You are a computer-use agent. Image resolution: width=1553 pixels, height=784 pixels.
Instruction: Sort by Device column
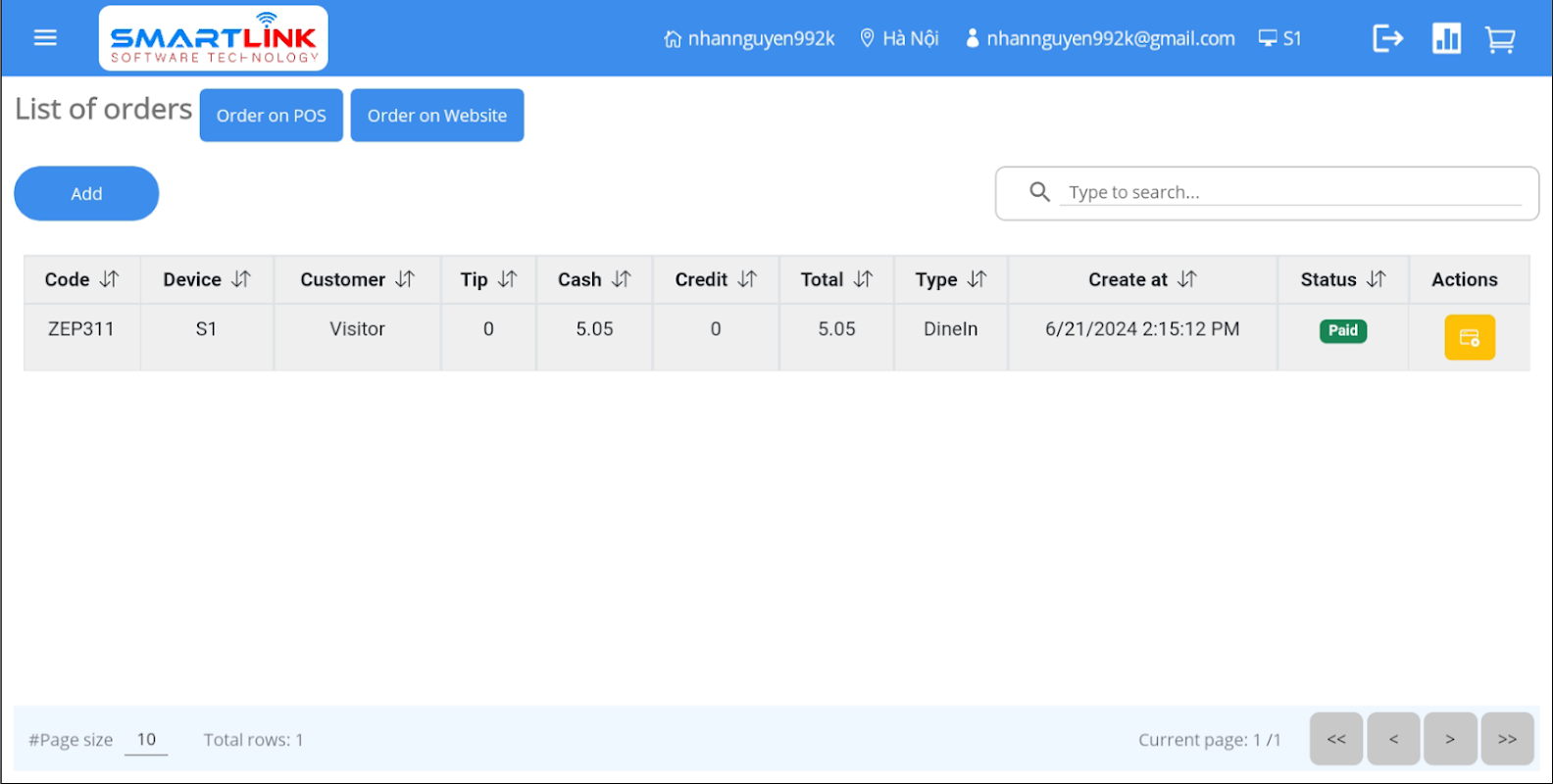click(x=241, y=279)
